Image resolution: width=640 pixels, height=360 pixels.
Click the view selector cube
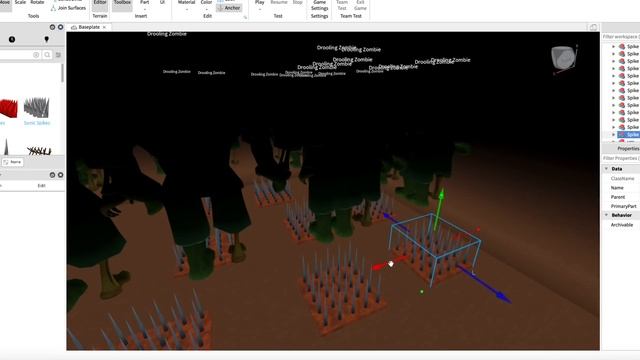(x=564, y=57)
